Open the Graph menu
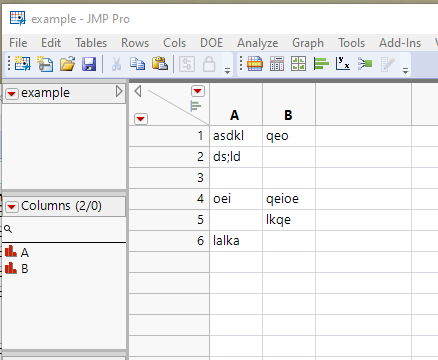 (x=308, y=43)
